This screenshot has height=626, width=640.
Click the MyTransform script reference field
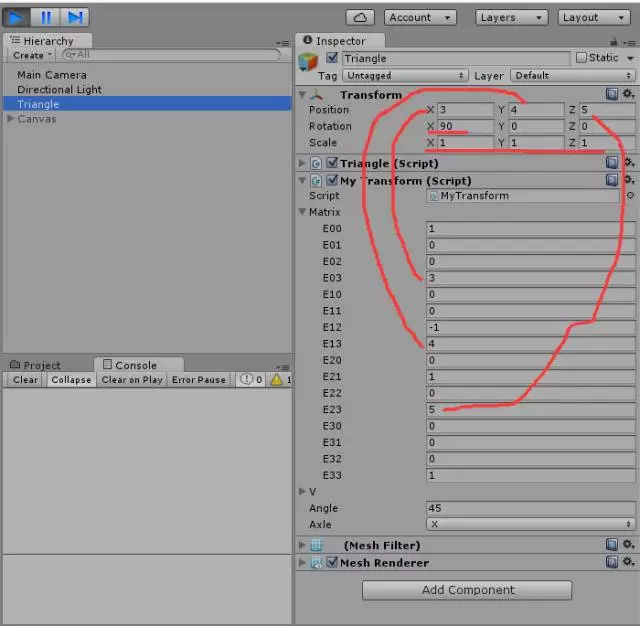(x=523, y=196)
